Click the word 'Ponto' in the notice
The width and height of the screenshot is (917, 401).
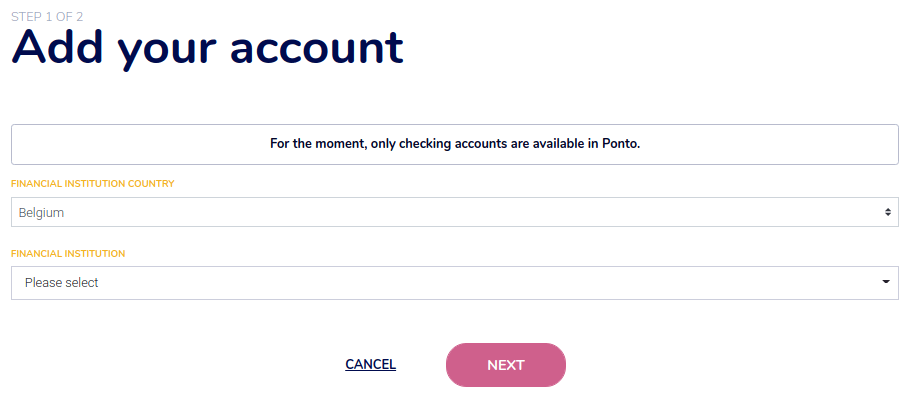coord(619,144)
